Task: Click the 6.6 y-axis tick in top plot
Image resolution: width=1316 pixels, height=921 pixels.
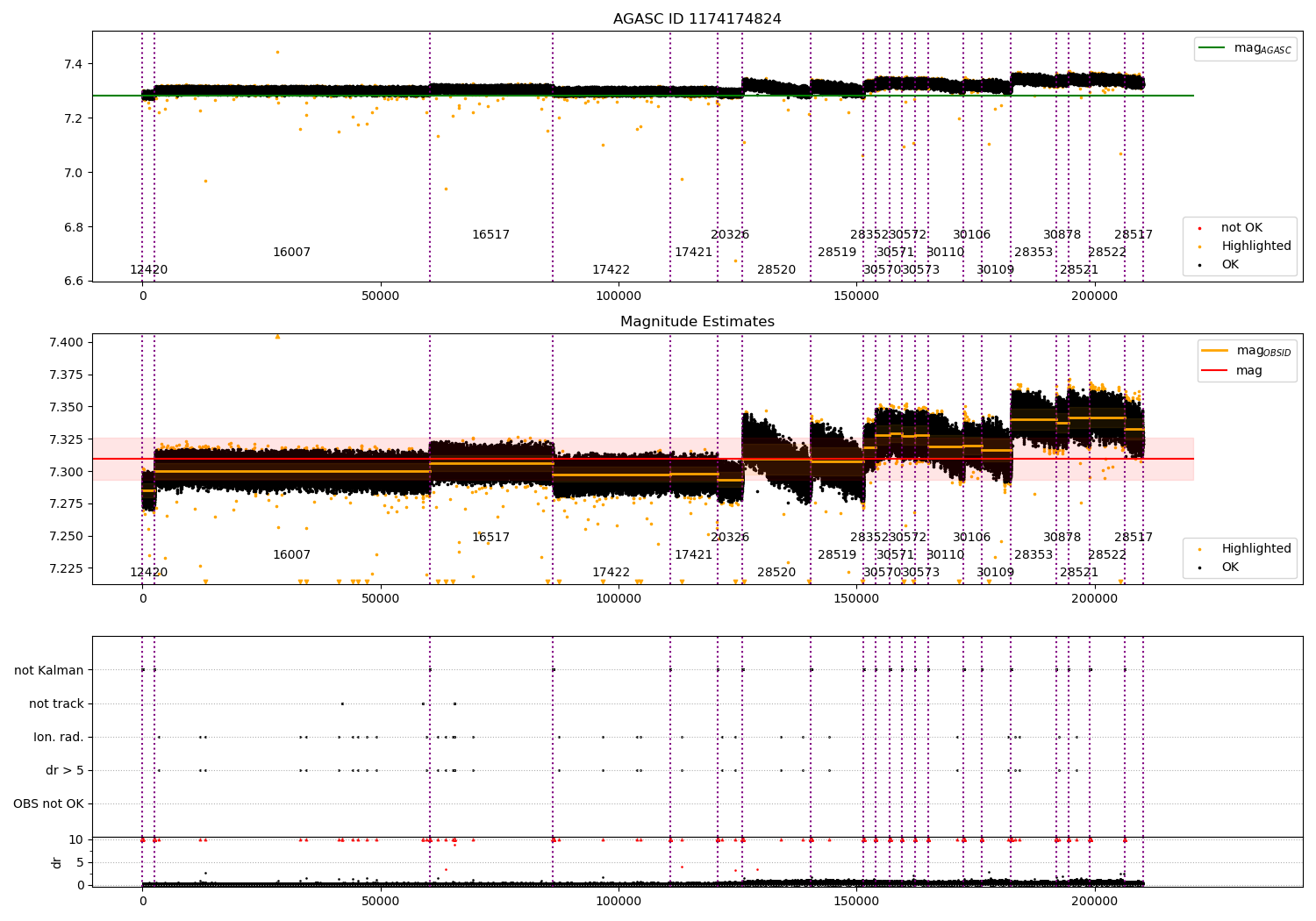Action: tap(74, 282)
